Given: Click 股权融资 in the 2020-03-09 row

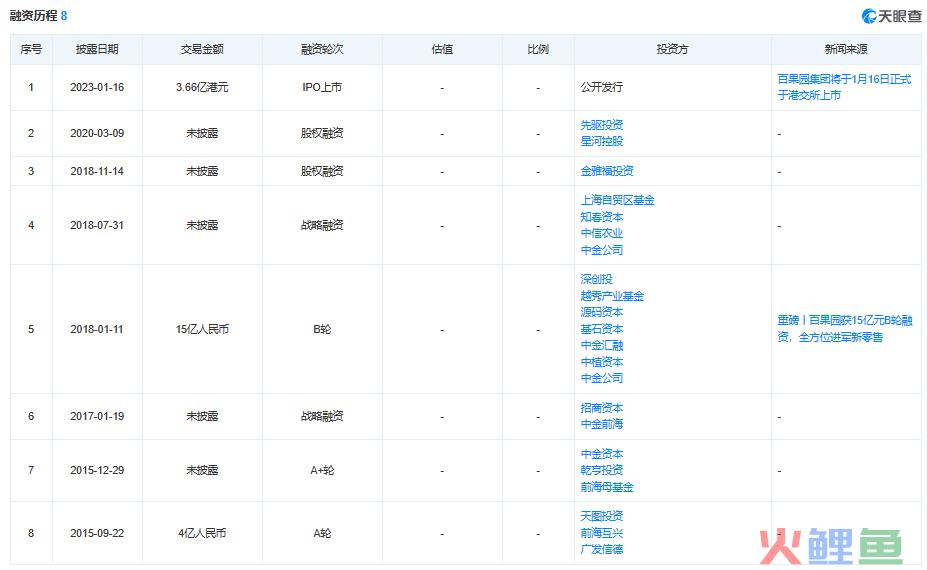Looking at the screenshot, I should (322, 134).
